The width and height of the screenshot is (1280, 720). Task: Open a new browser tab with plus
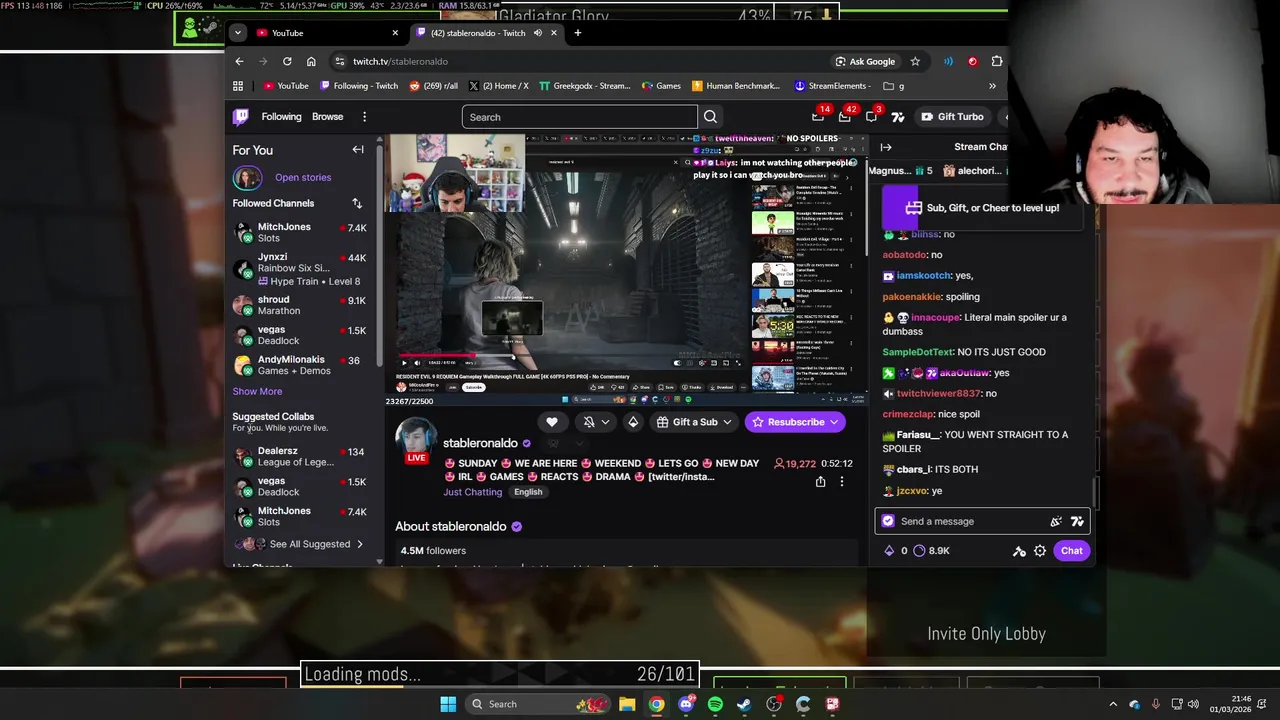tap(577, 33)
